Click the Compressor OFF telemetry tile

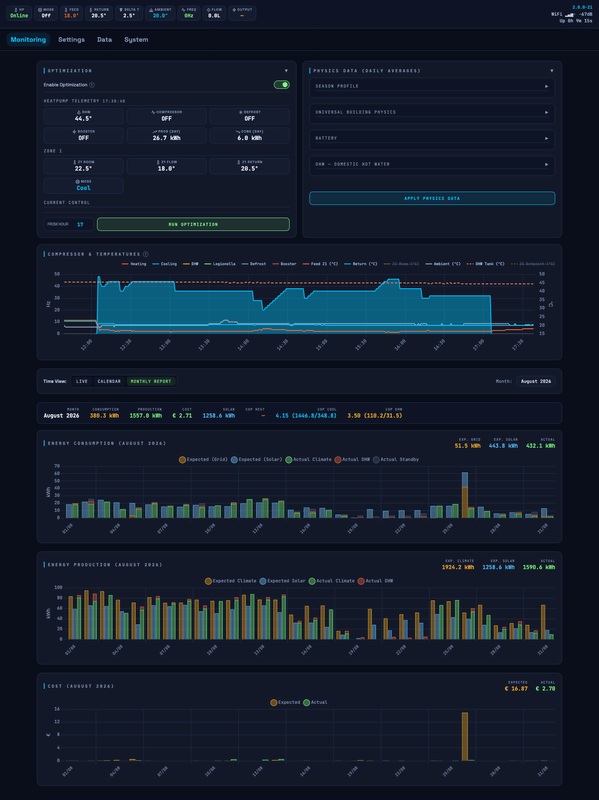click(x=167, y=116)
